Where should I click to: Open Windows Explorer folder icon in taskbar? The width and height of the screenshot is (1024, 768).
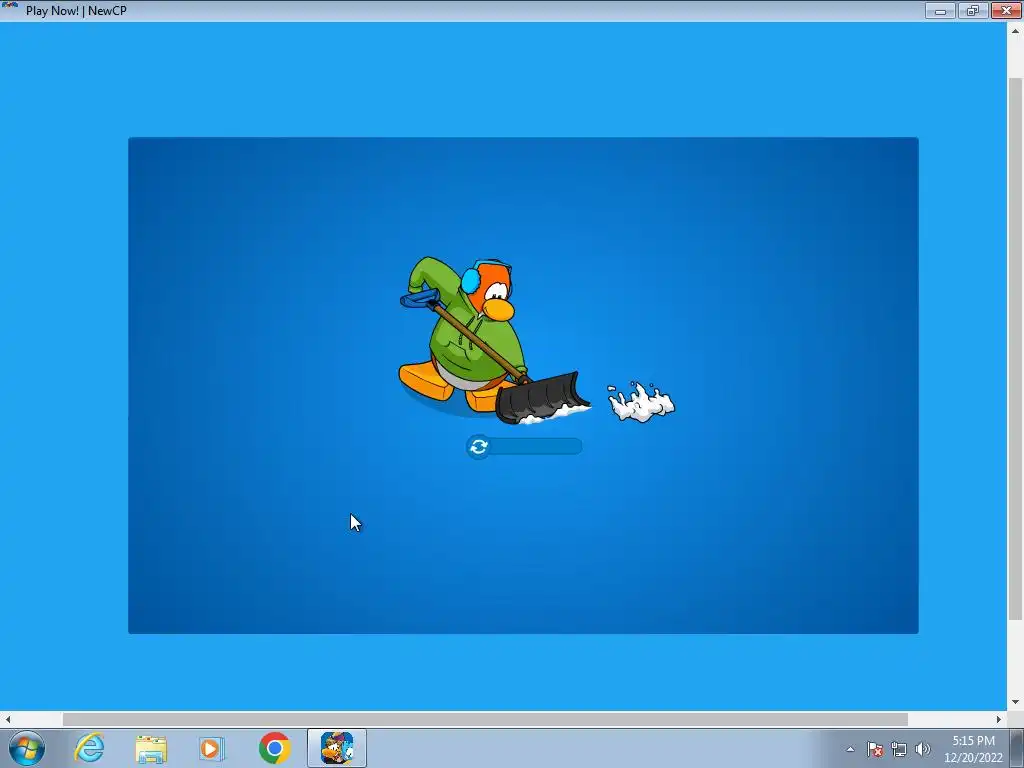pos(151,748)
